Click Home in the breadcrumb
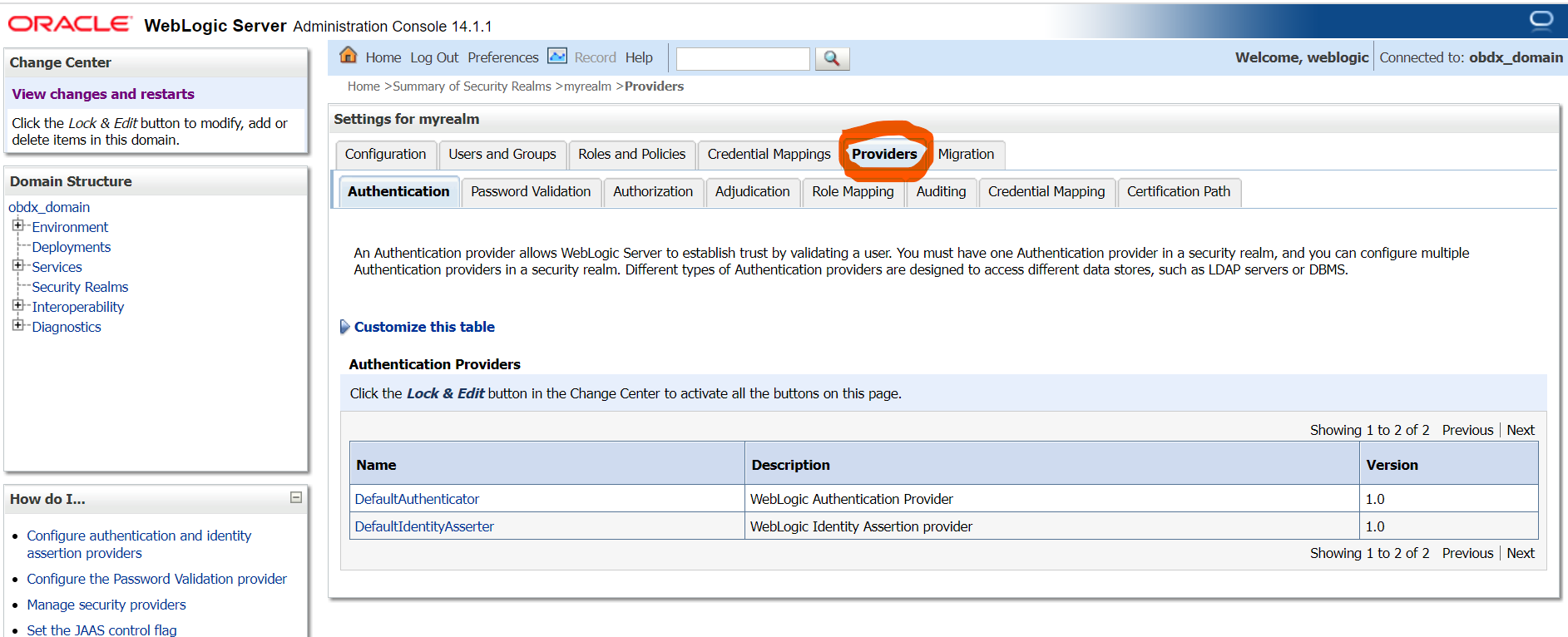 (x=364, y=86)
